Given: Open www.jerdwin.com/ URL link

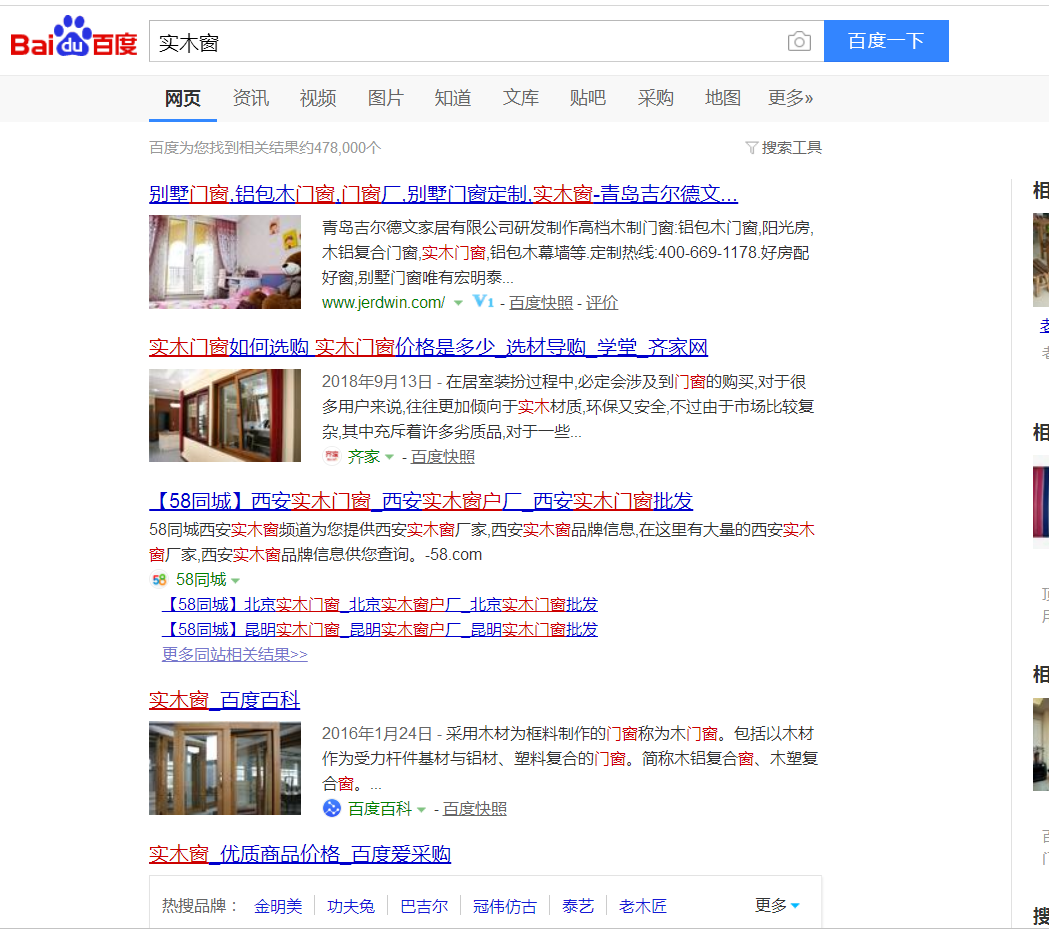Looking at the screenshot, I should click(x=383, y=302).
